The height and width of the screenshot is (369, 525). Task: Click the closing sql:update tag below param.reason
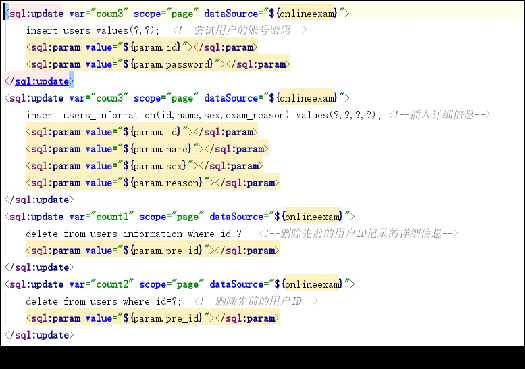pos(39,200)
